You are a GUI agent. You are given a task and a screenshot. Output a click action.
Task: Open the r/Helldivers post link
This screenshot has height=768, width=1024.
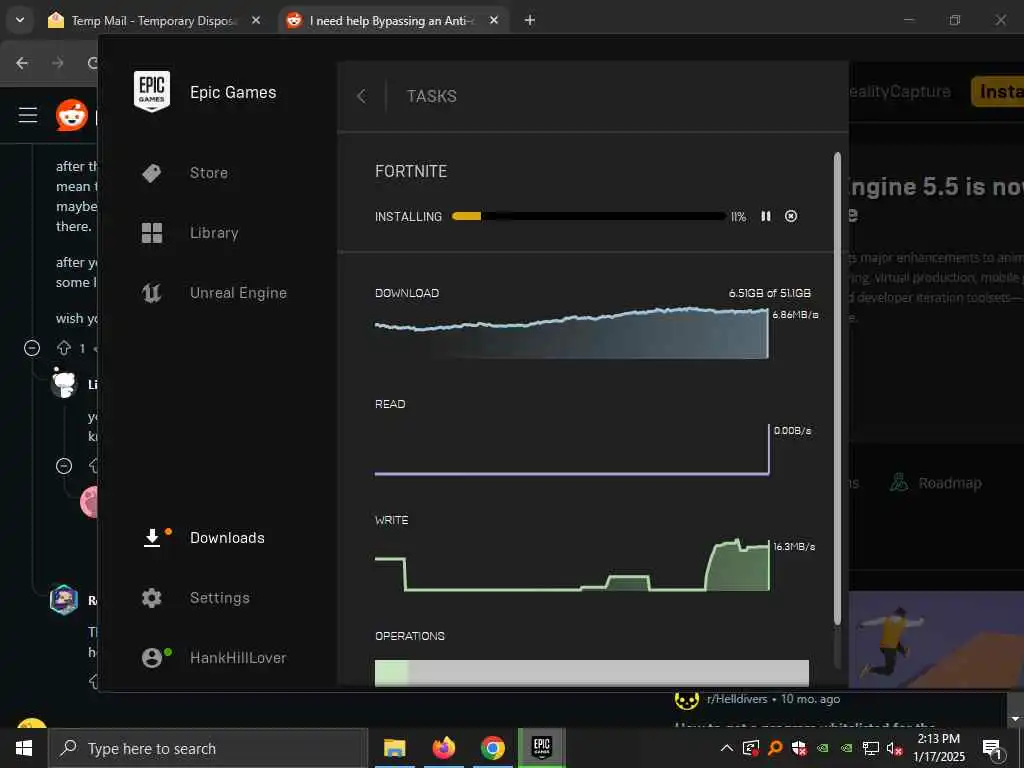pos(737,699)
